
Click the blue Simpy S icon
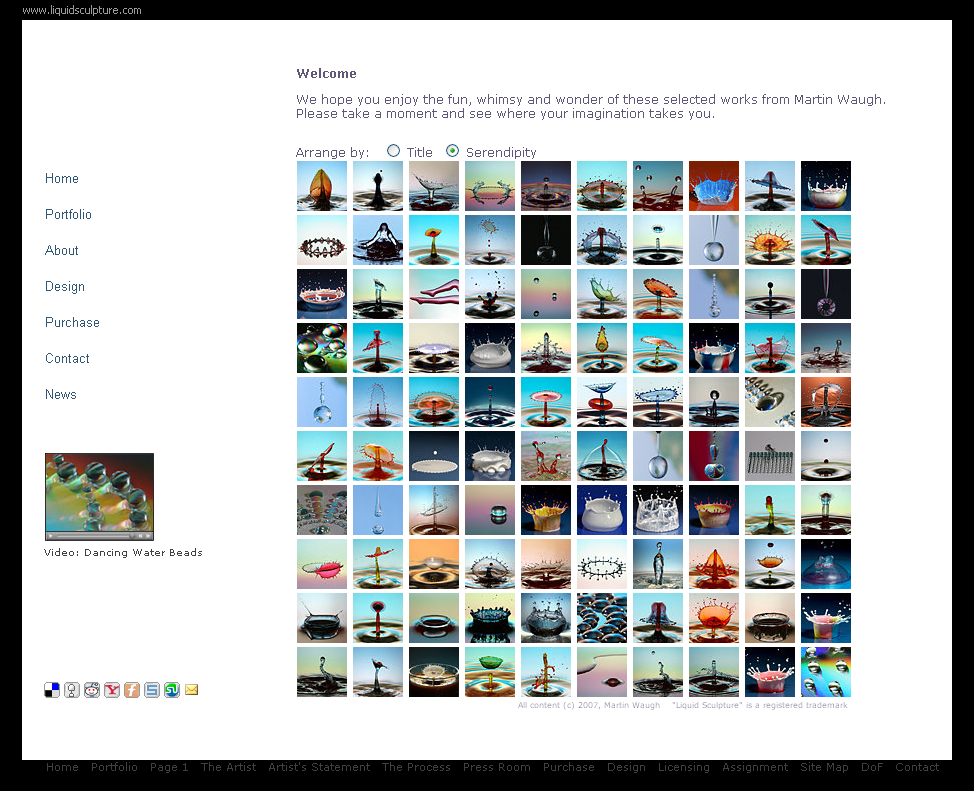[152, 690]
